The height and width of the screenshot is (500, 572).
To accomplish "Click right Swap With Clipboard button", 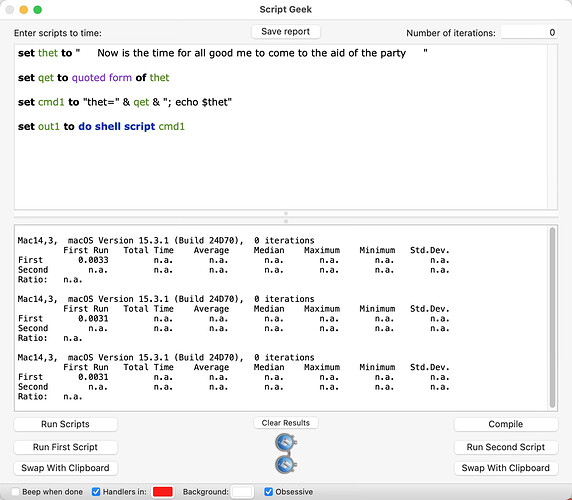I will [x=506, y=468].
